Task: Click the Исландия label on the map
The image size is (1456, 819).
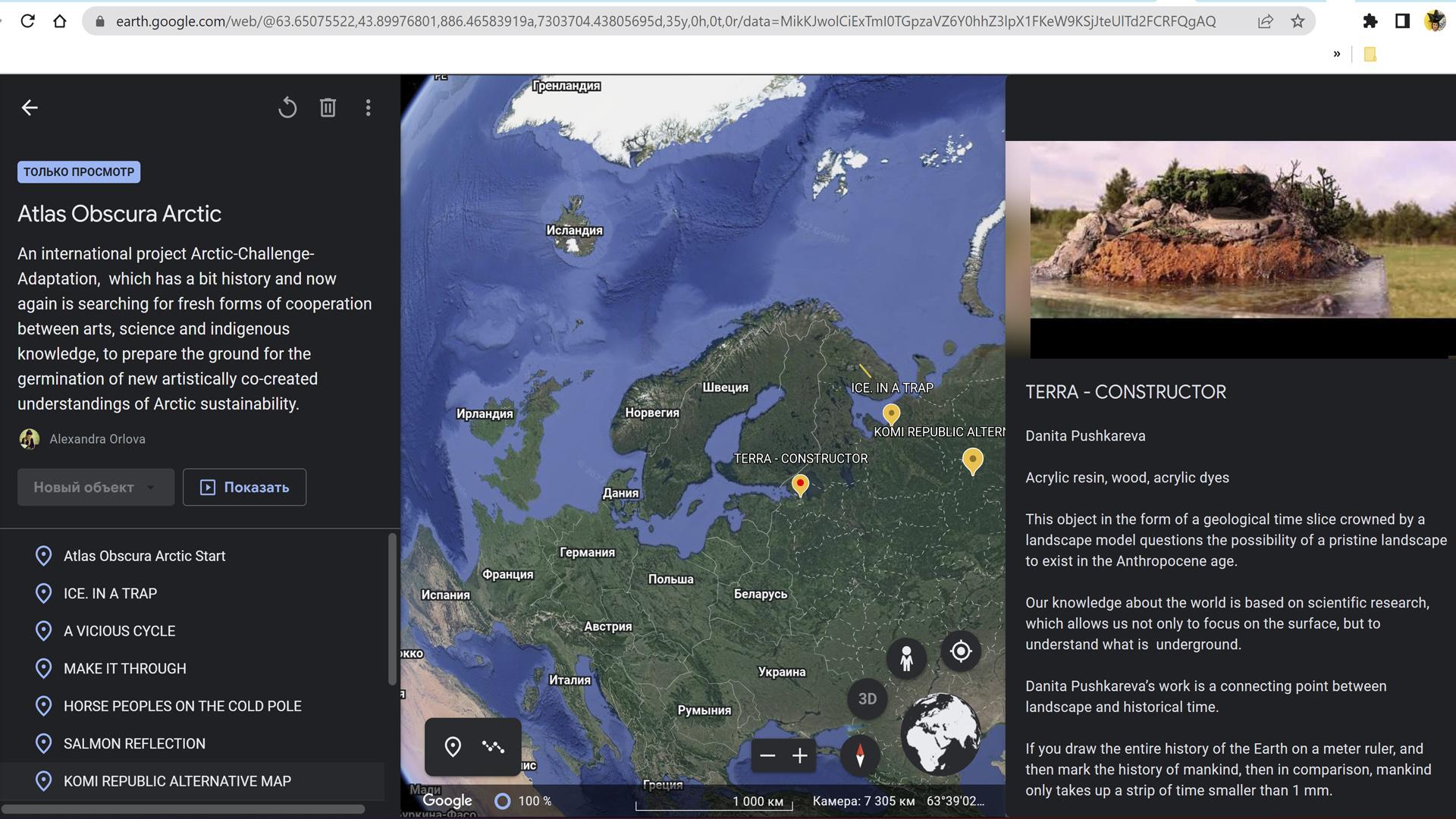Action: [574, 231]
